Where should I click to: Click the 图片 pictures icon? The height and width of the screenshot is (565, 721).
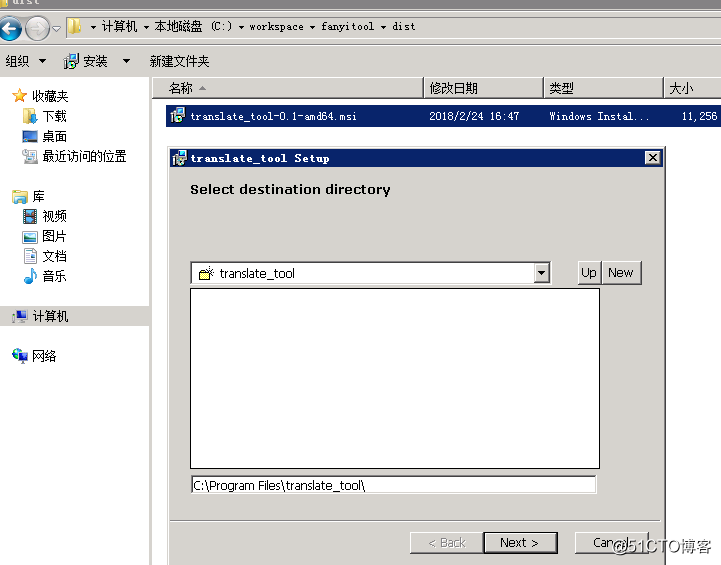tap(30, 237)
